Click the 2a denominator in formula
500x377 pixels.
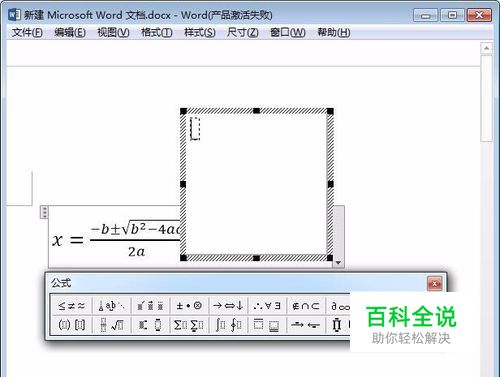click(x=136, y=252)
